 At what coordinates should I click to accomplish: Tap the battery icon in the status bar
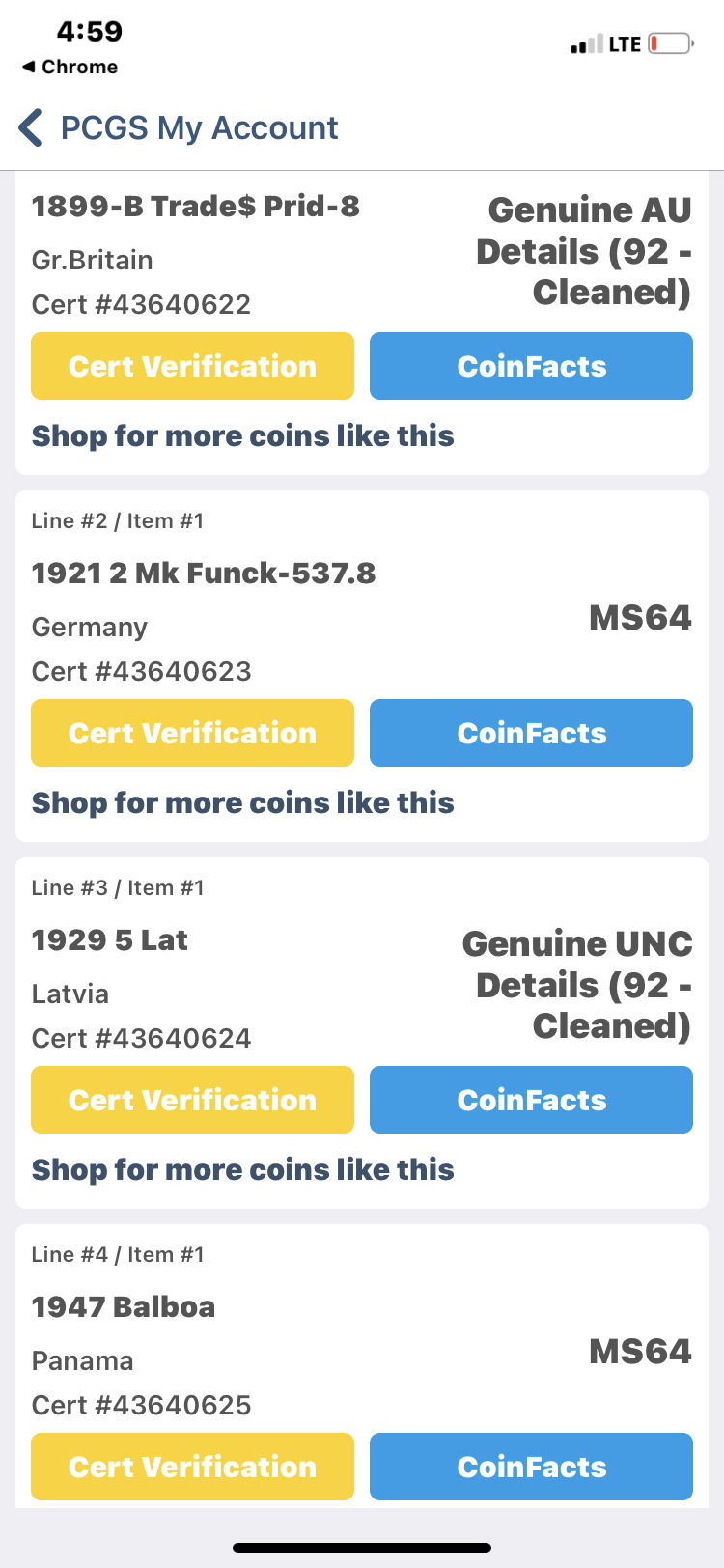click(x=671, y=43)
